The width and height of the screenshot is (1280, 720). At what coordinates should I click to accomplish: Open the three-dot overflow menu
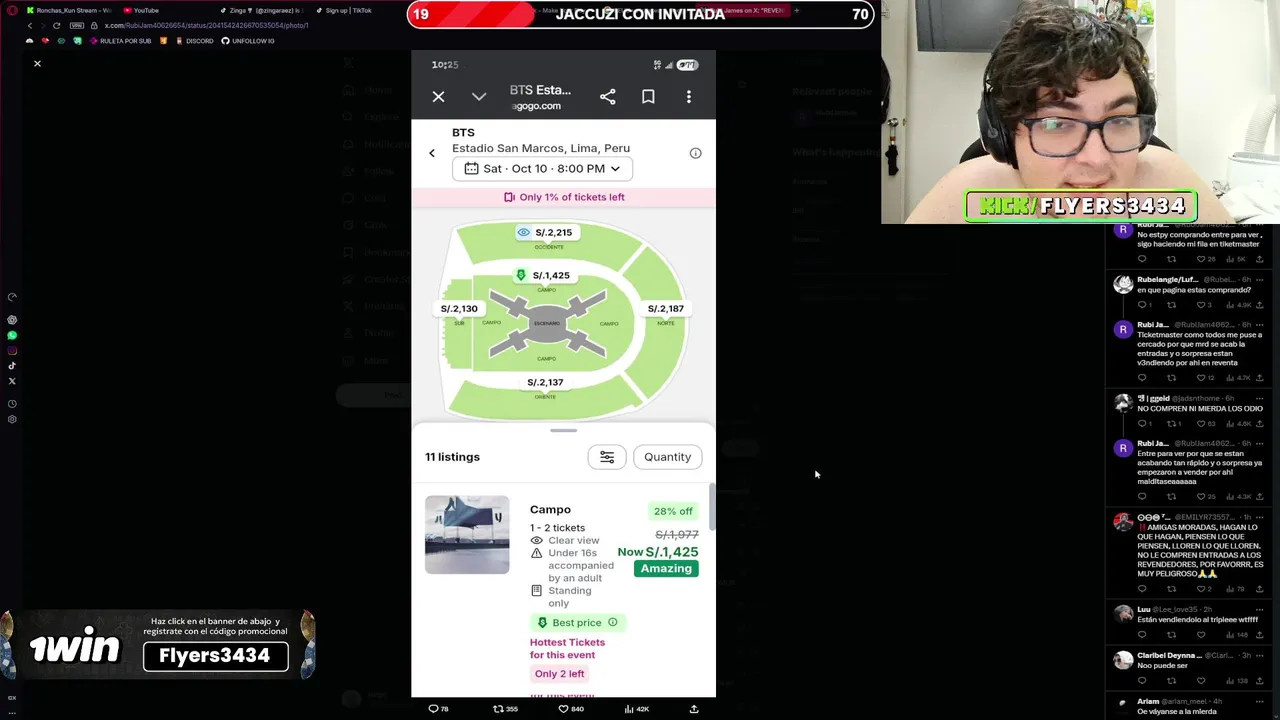pos(689,97)
